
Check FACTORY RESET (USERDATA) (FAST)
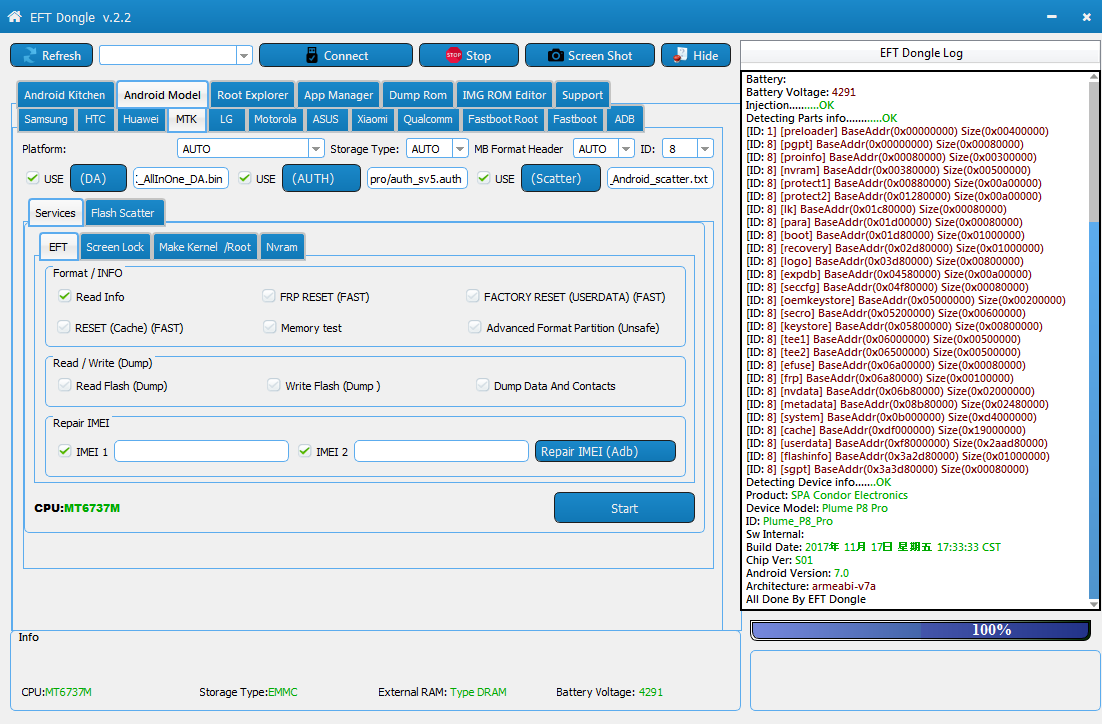pyautogui.click(x=473, y=296)
